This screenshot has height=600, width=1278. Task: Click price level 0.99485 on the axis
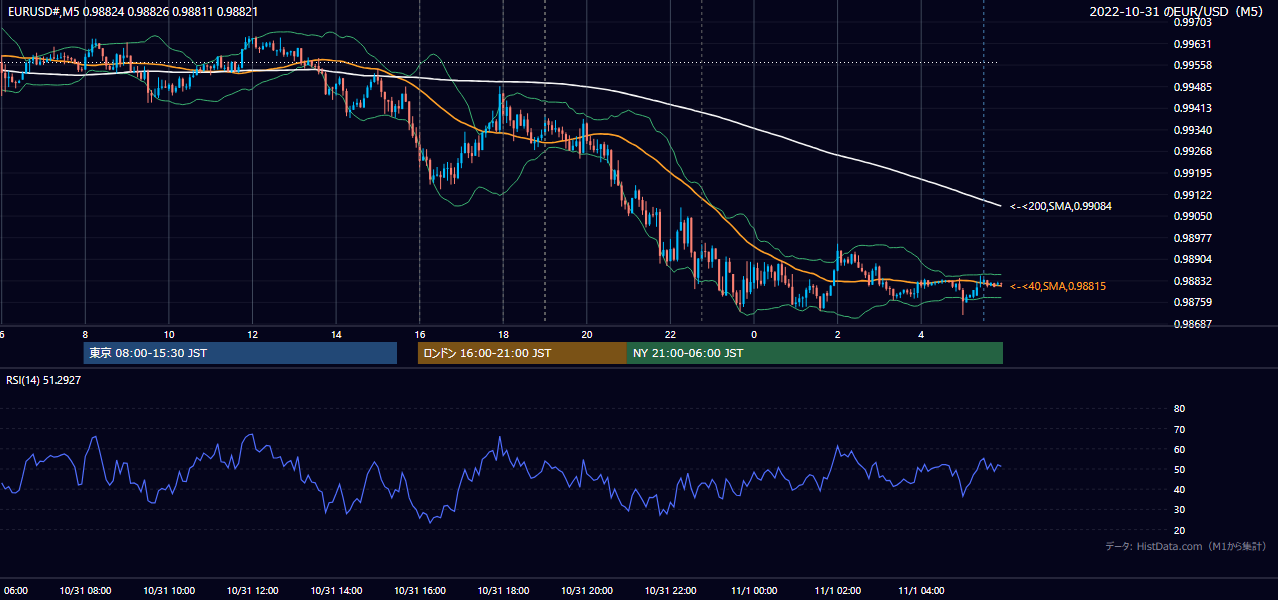1192,87
